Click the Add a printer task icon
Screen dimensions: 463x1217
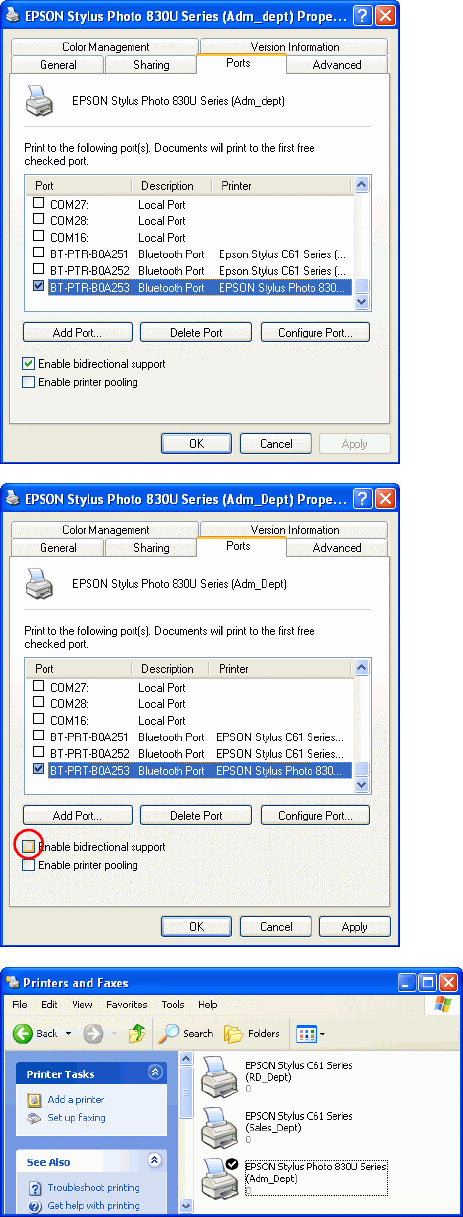[x=34, y=1100]
